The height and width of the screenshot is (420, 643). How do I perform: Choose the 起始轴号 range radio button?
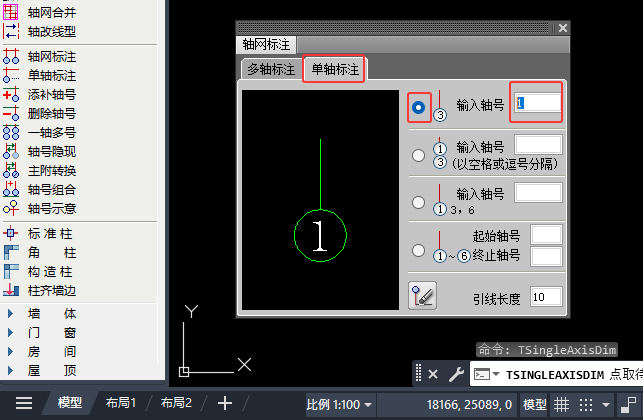(x=418, y=250)
